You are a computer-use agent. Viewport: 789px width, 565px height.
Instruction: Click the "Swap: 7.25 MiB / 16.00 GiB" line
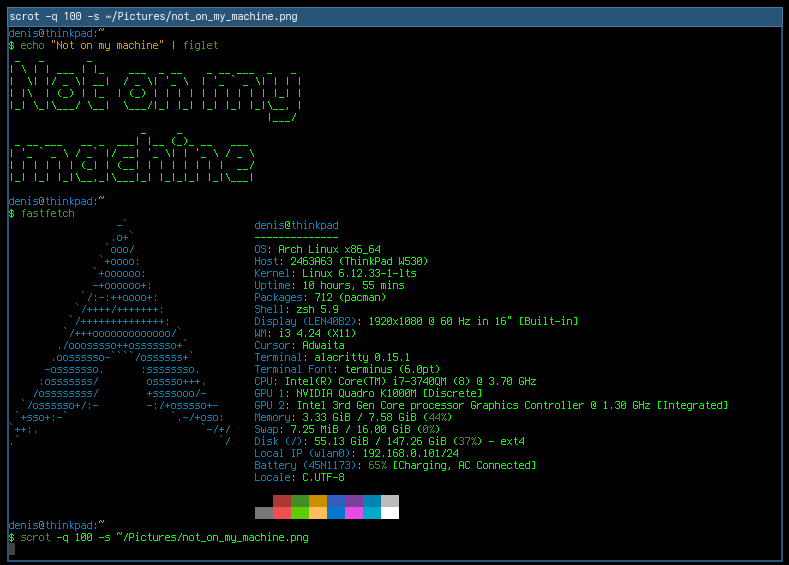(347, 430)
